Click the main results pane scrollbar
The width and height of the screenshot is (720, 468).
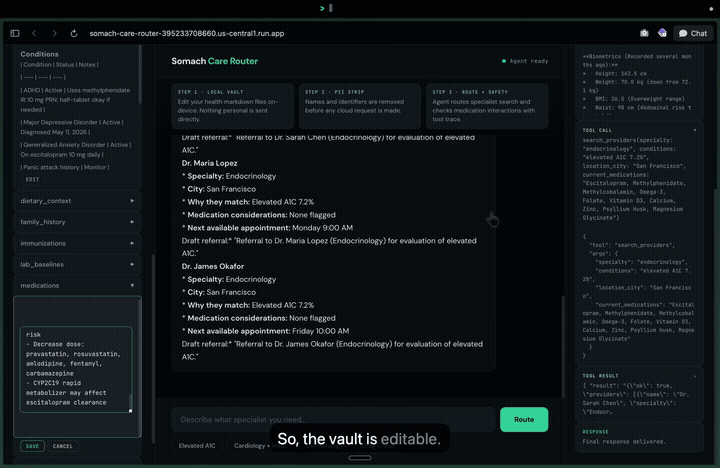pyautogui.click(x=563, y=347)
